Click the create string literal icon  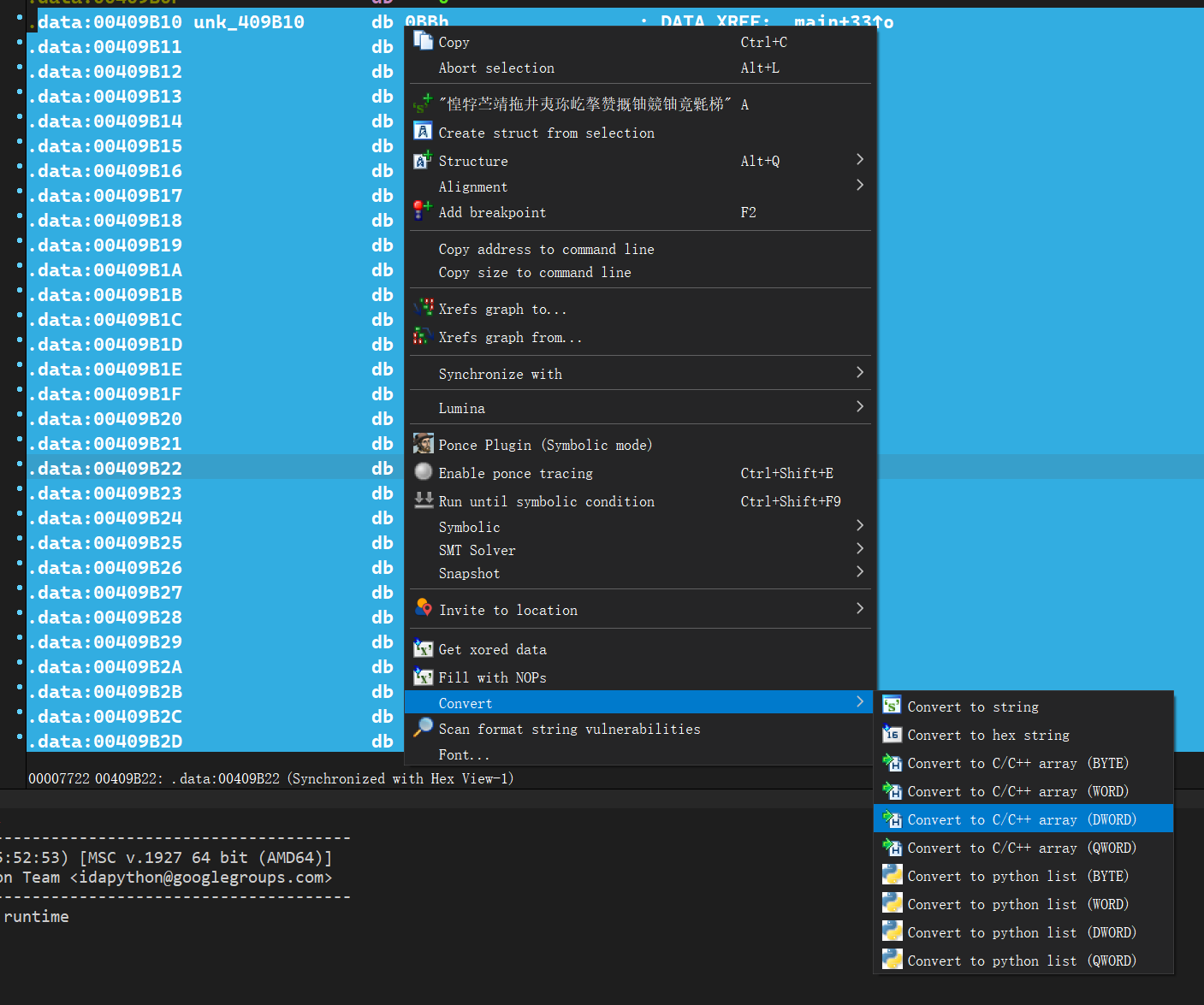(x=423, y=103)
